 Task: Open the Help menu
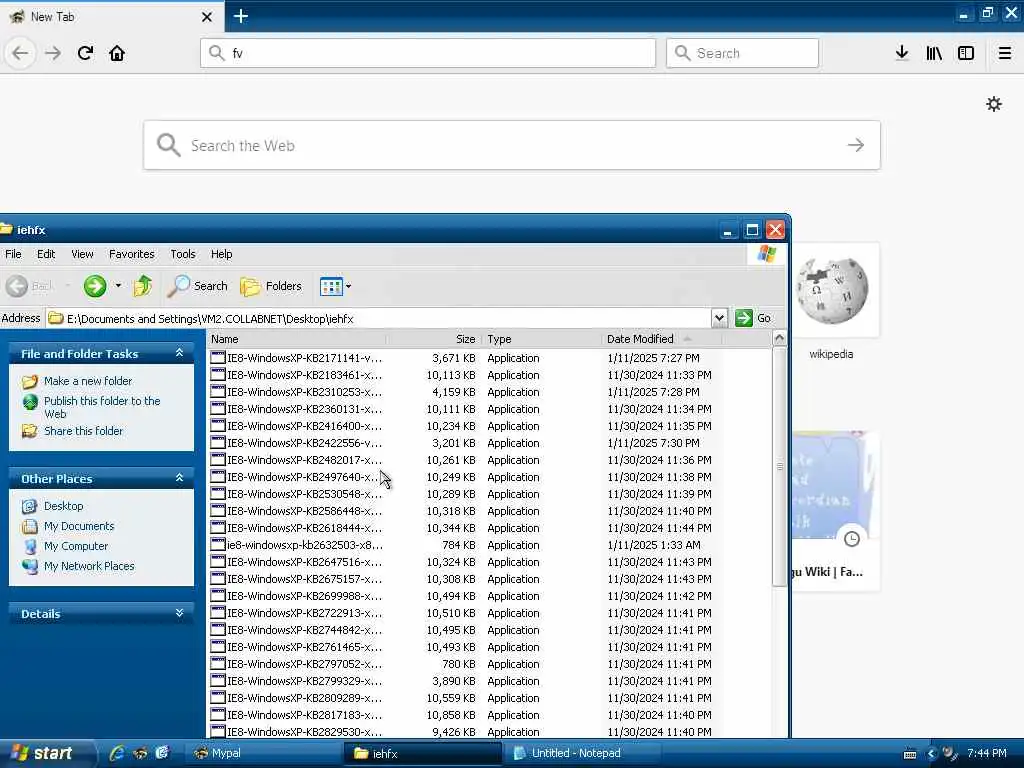coord(221,254)
